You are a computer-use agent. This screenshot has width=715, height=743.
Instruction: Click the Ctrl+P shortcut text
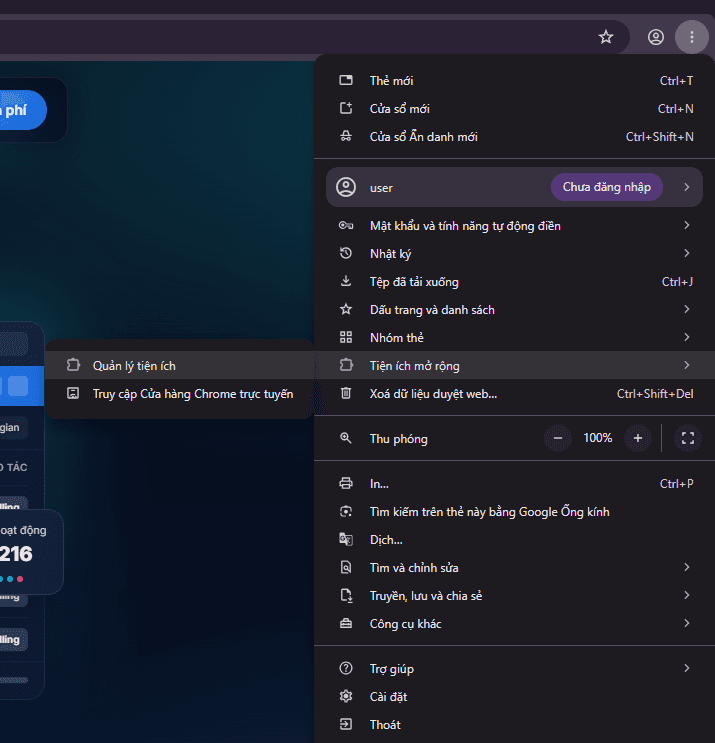coord(677,483)
